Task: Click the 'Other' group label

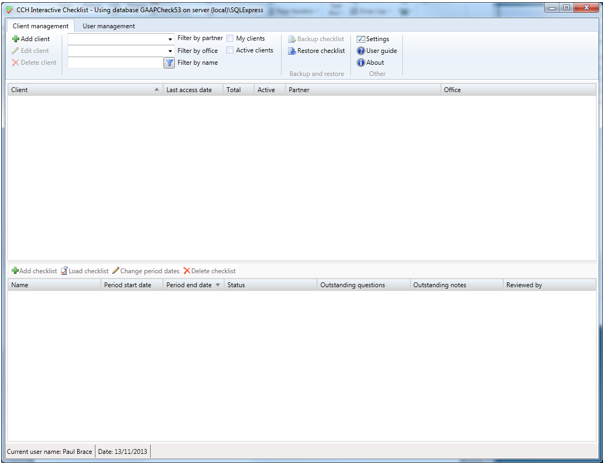Action: click(377, 74)
